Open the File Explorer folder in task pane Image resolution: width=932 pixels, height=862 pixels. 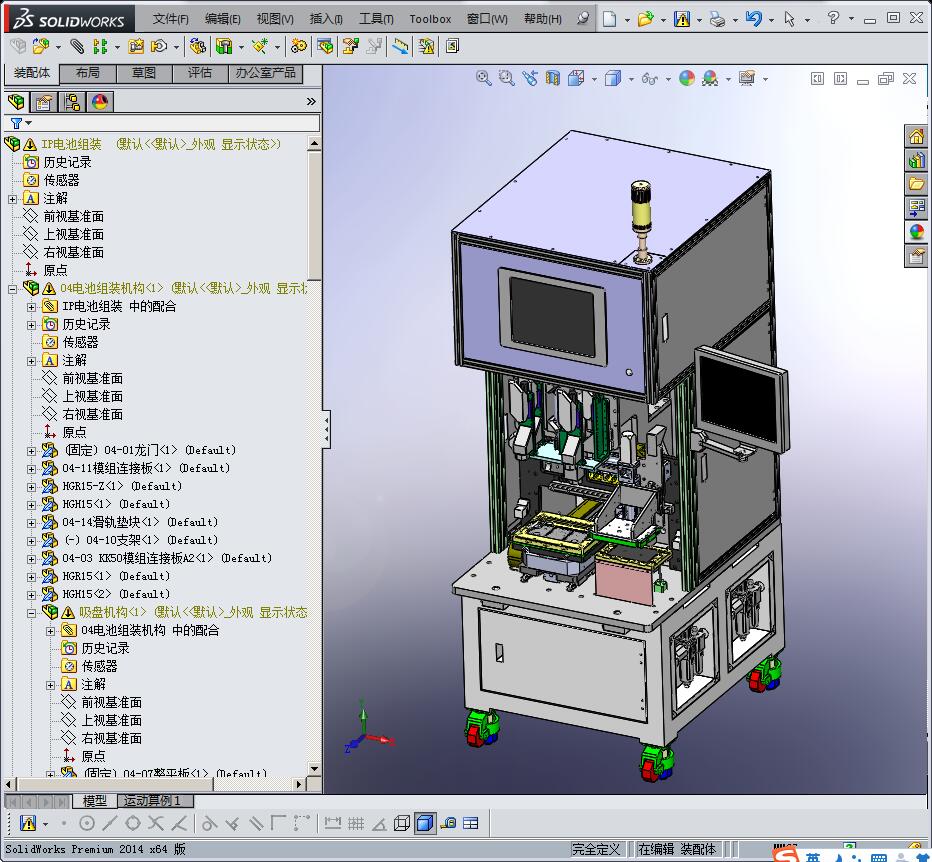tap(916, 184)
